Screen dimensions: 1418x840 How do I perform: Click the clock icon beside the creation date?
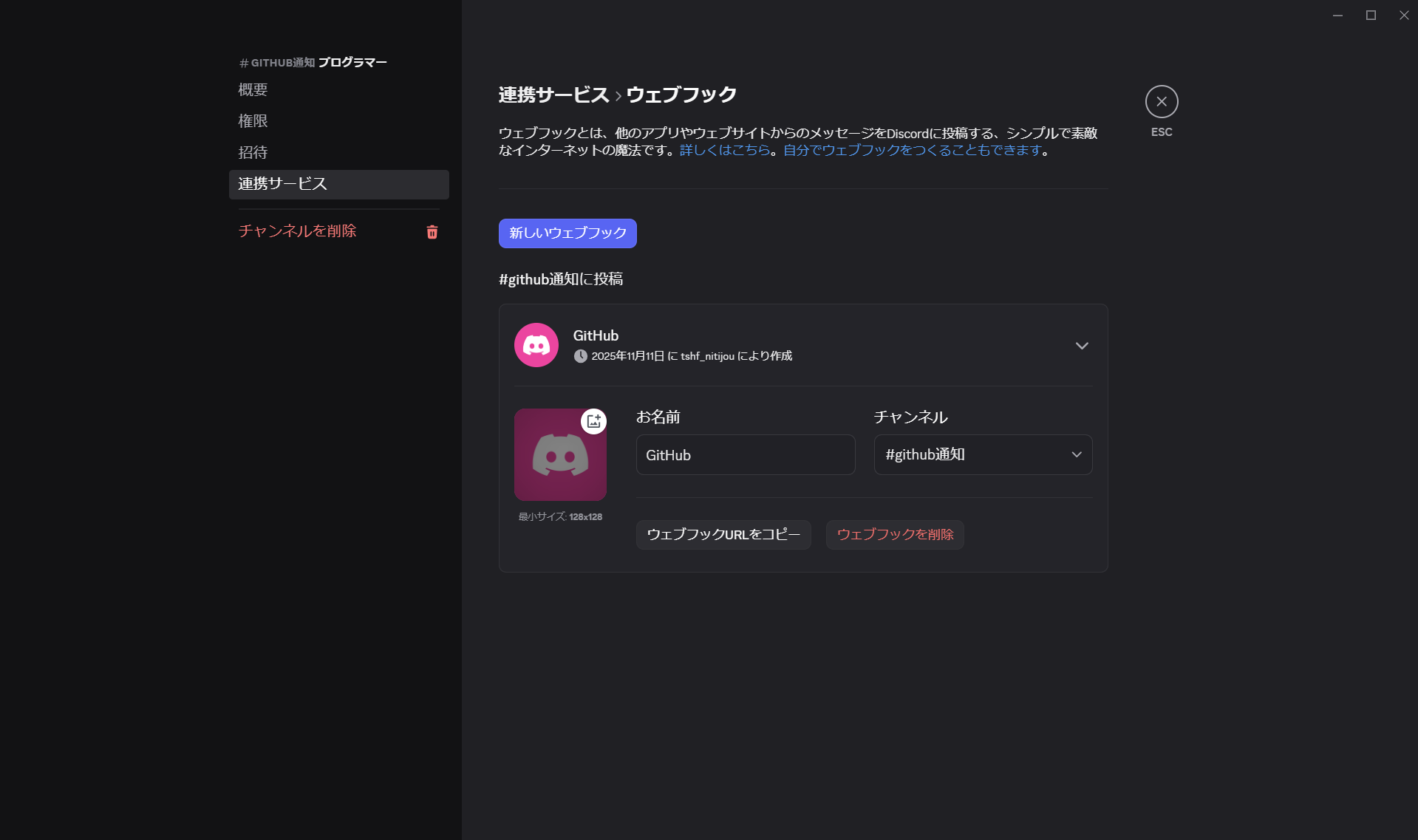[581, 355]
